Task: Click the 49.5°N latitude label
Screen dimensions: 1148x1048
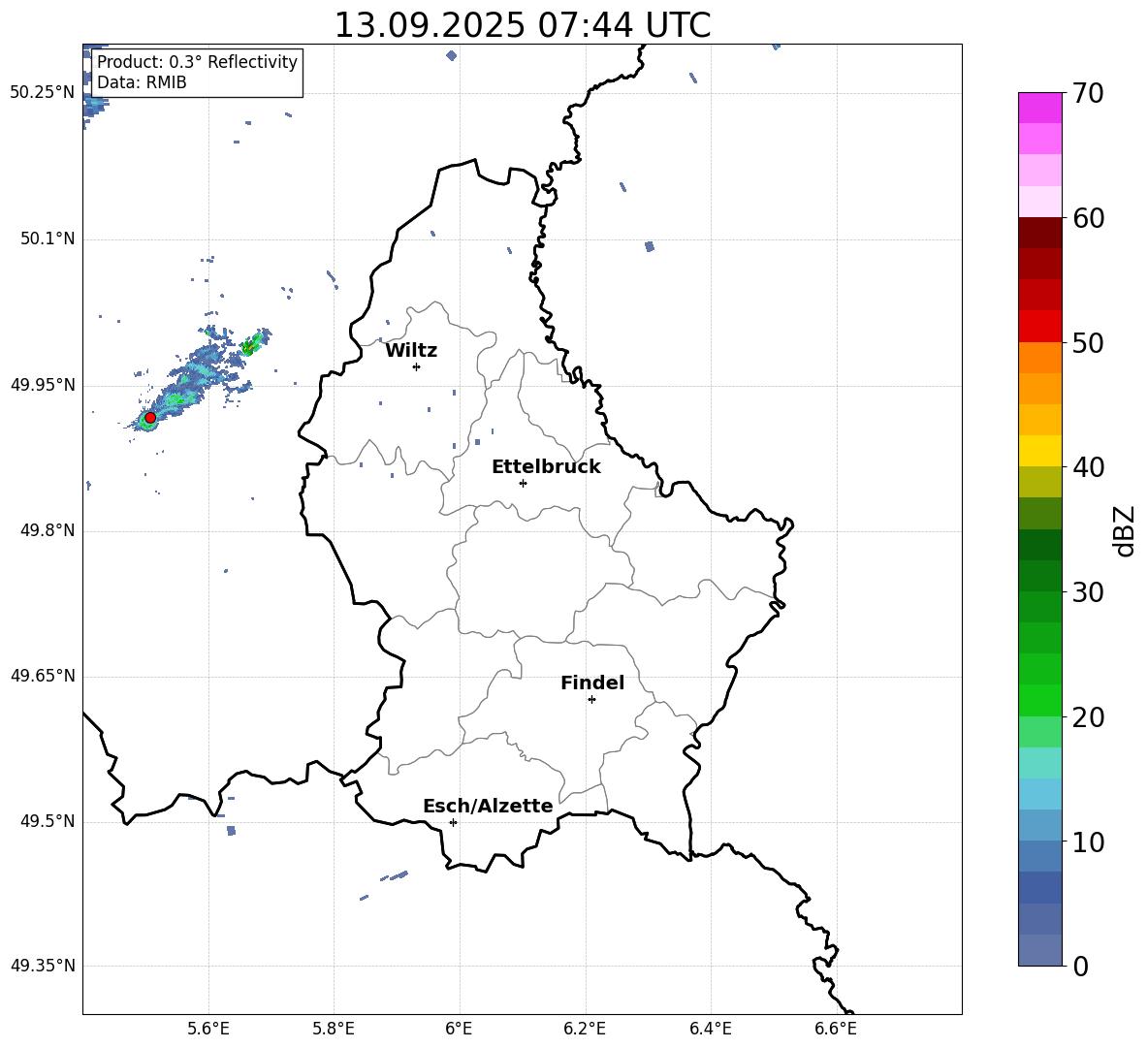Action: 48,821
